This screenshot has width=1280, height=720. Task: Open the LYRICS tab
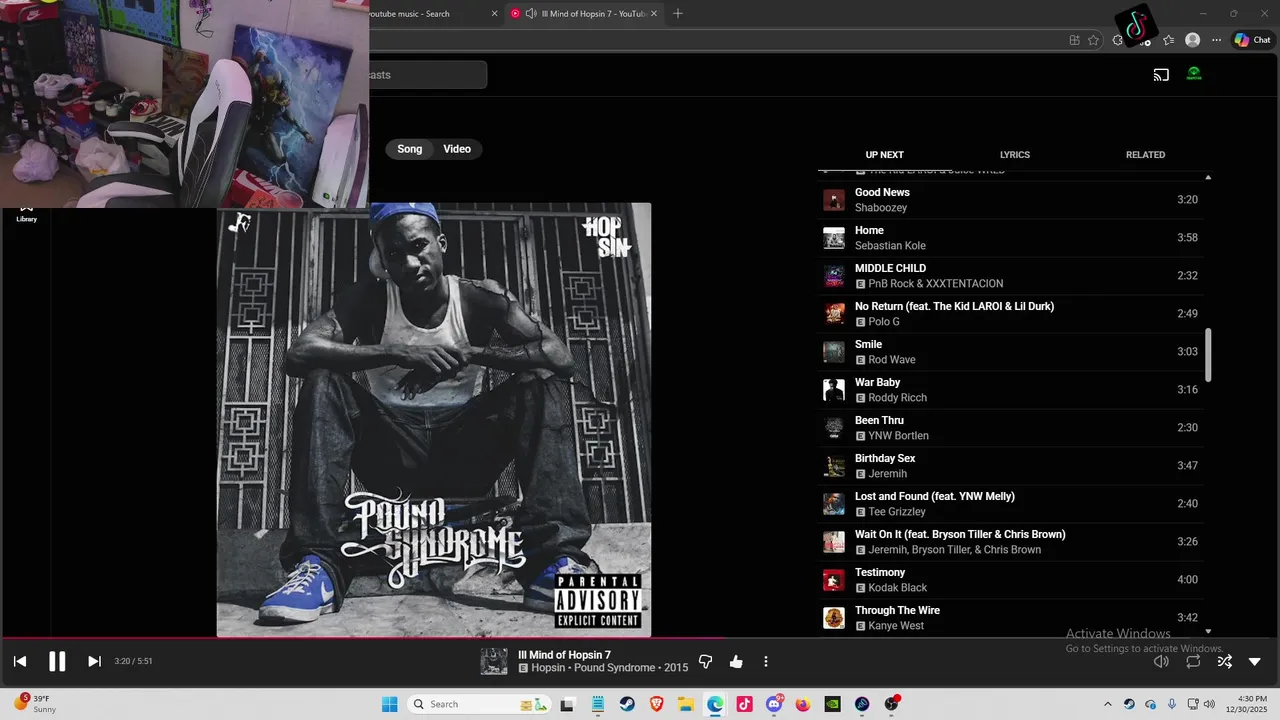pos(1015,155)
